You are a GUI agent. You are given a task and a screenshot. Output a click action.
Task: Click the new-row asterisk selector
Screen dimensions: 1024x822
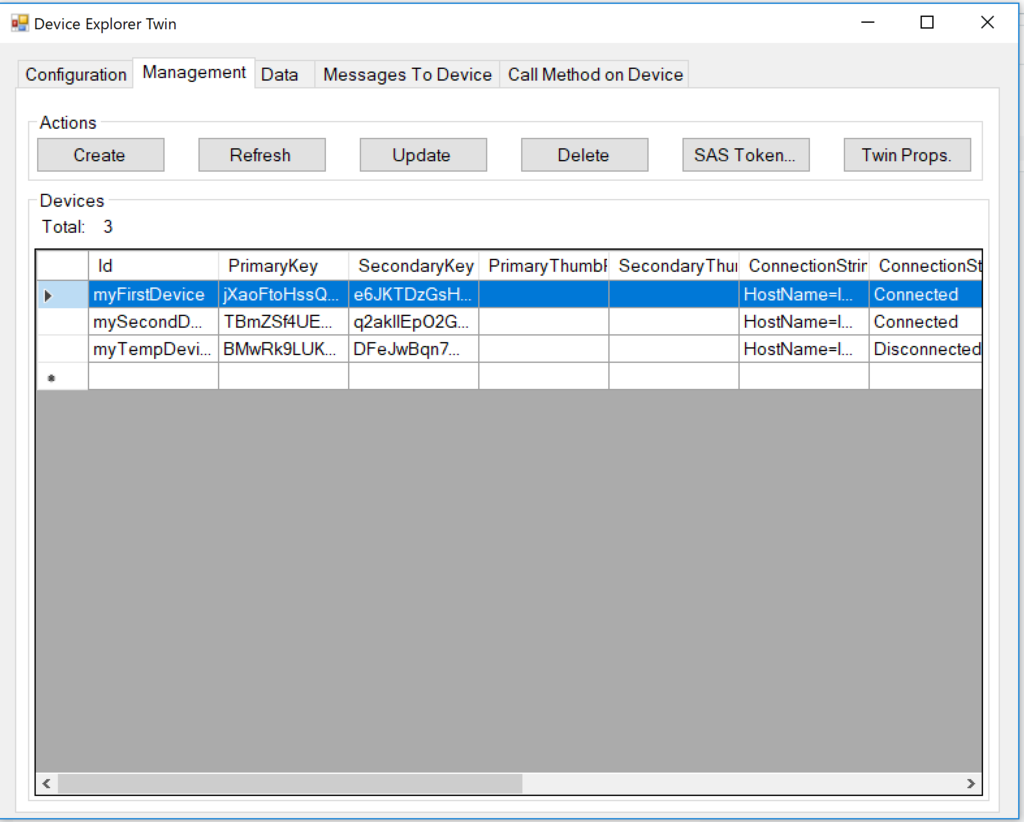pos(62,377)
